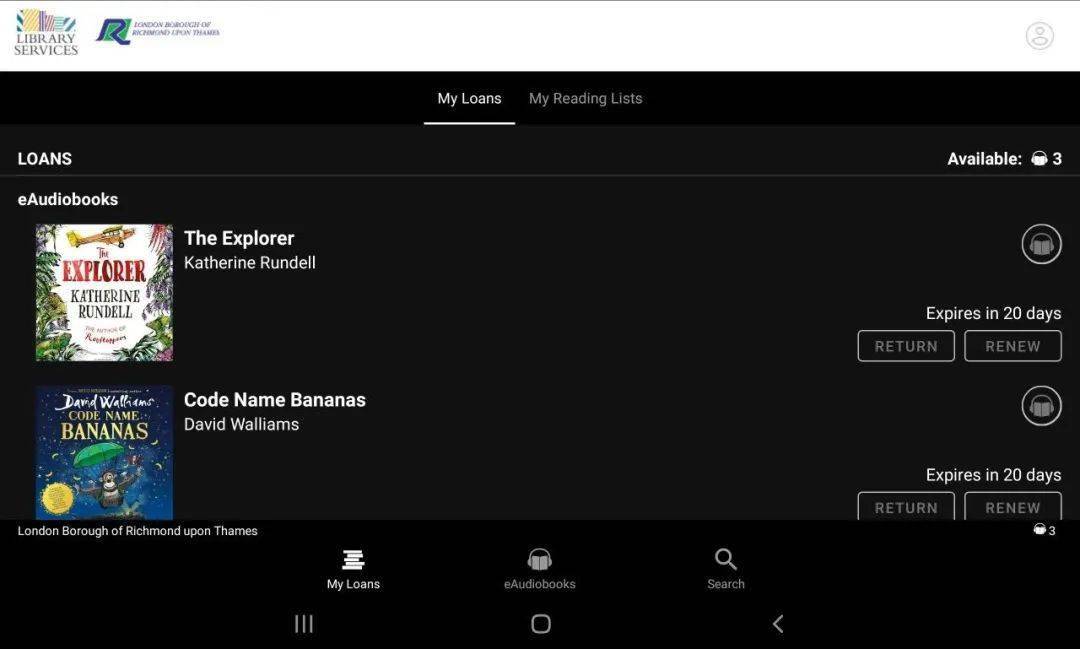Select Katherine Rundell author name

249,262
